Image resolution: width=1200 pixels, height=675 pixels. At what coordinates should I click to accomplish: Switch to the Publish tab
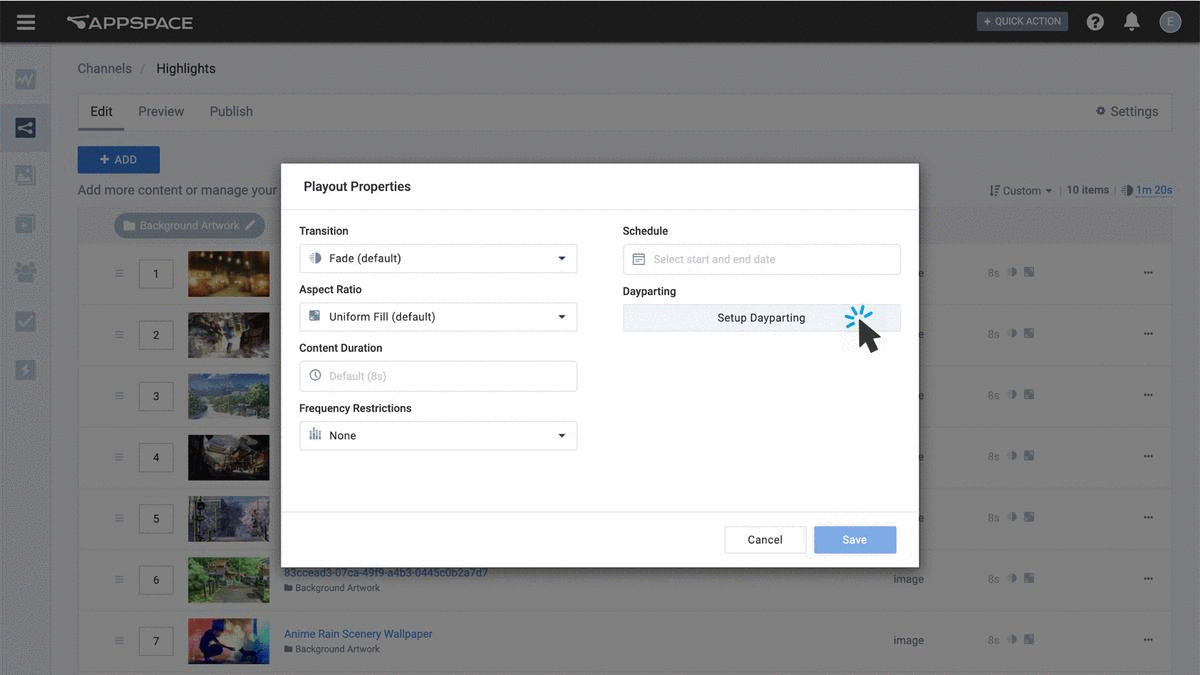[x=231, y=111]
